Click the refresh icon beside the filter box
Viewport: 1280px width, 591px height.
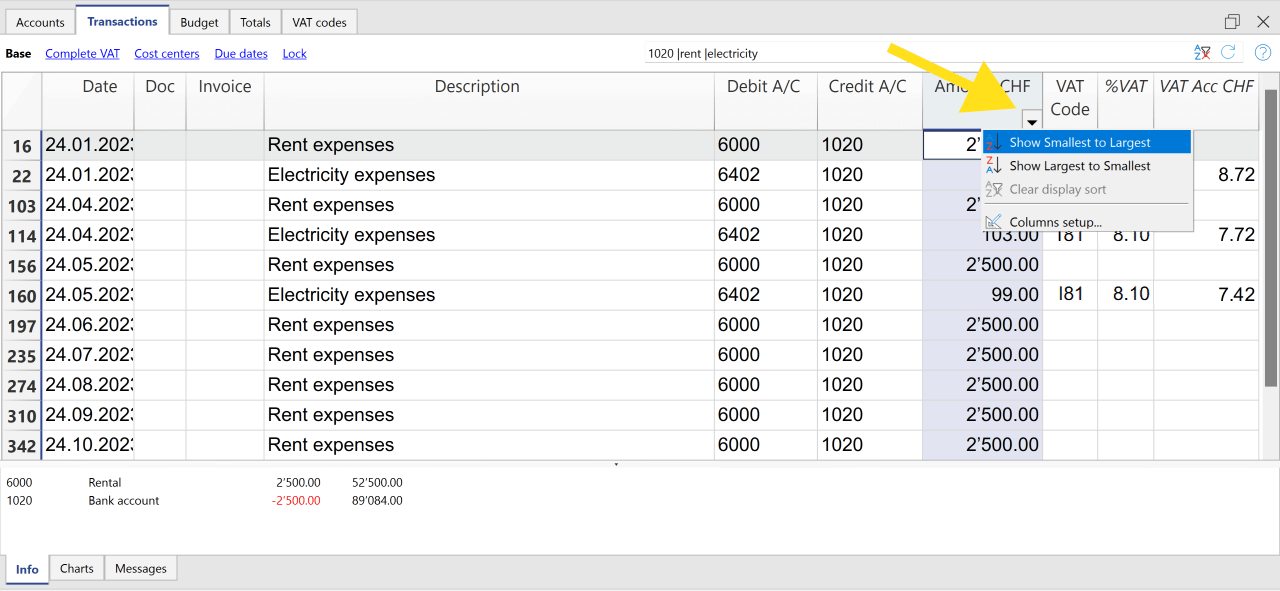[1228, 53]
